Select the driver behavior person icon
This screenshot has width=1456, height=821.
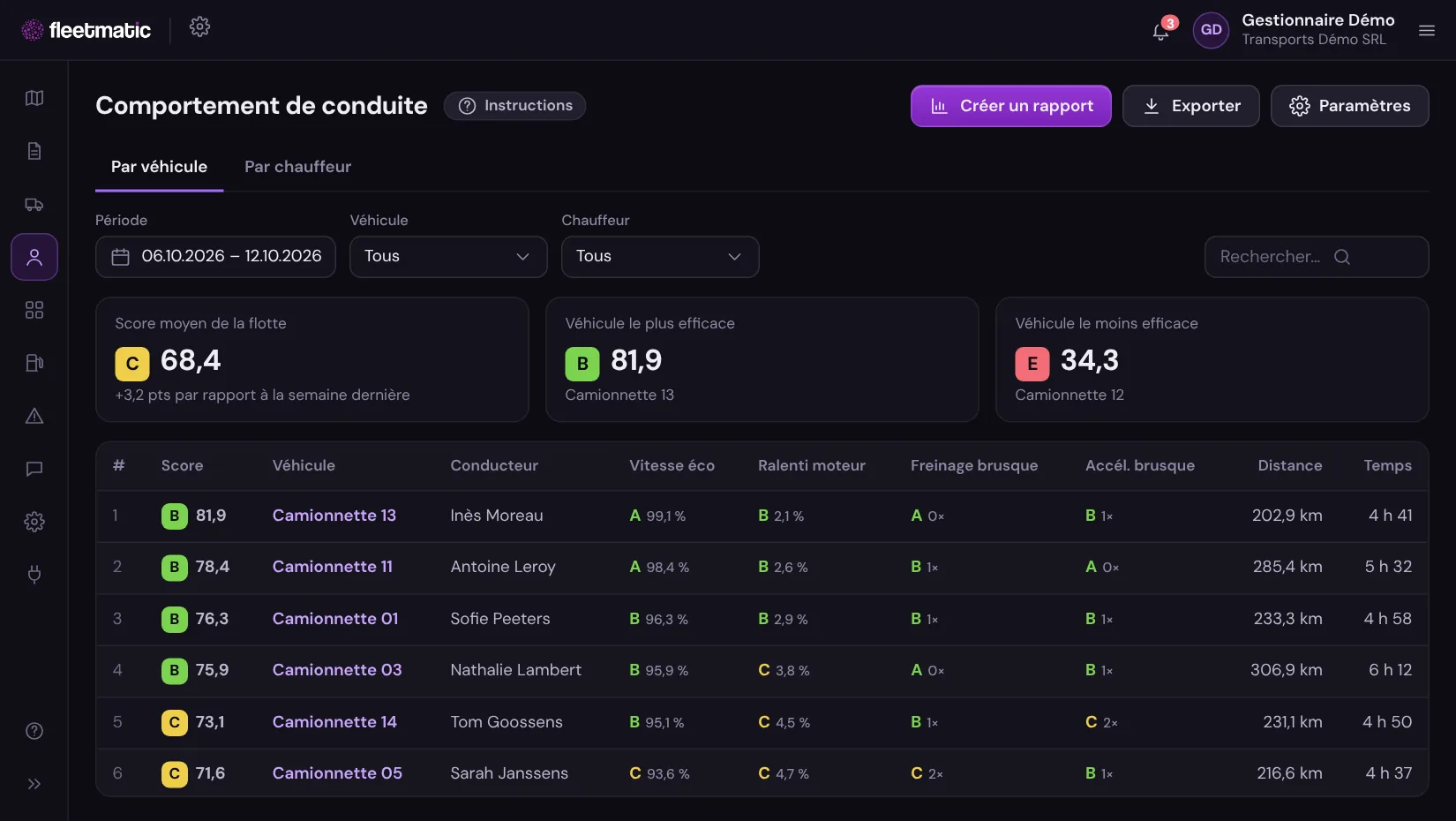[x=34, y=257]
